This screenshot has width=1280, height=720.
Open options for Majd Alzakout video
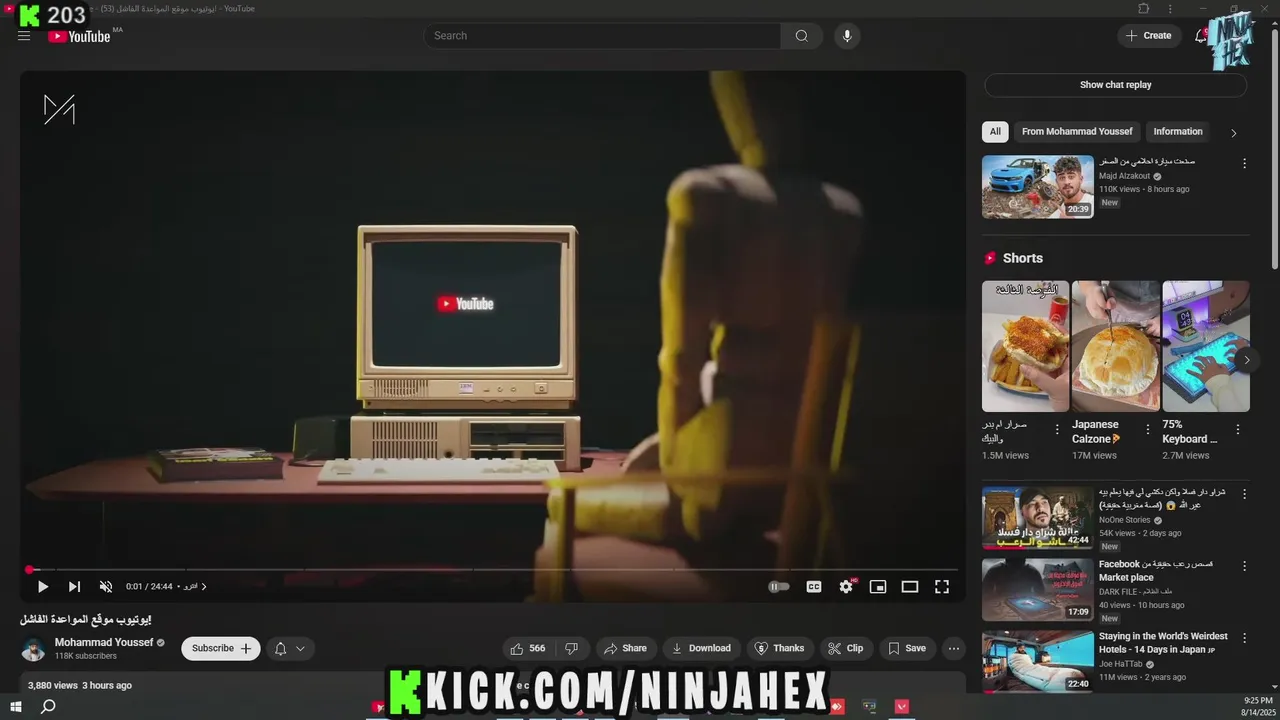point(1244,163)
